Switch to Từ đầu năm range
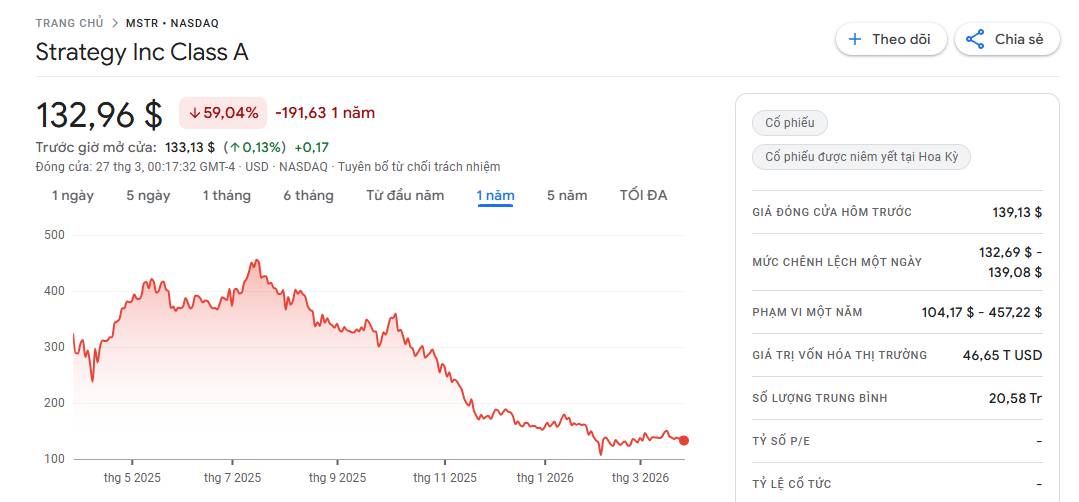Viewport: 1079px width, 502px height. pyautogui.click(x=405, y=195)
